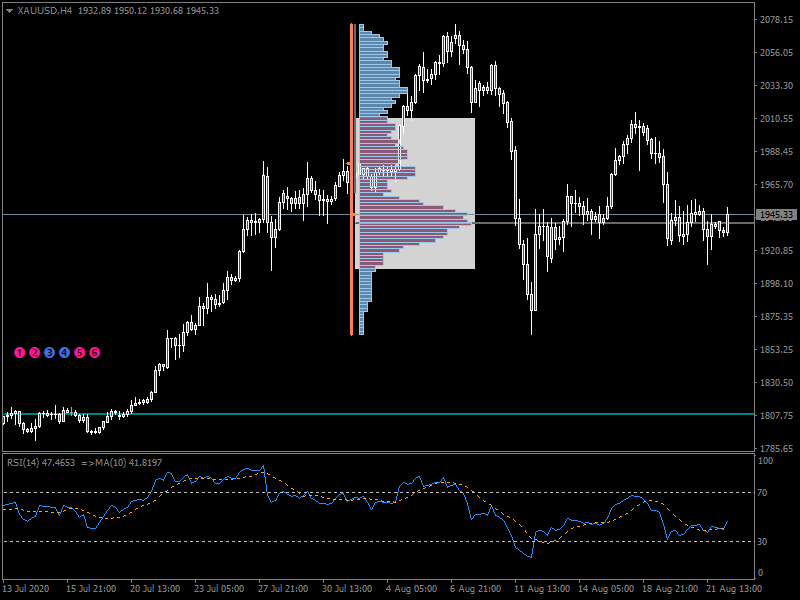Click the OHLC values 1932.89 1950.12 1930.68 1945.33
800x600 pixels.
tap(148, 11)
